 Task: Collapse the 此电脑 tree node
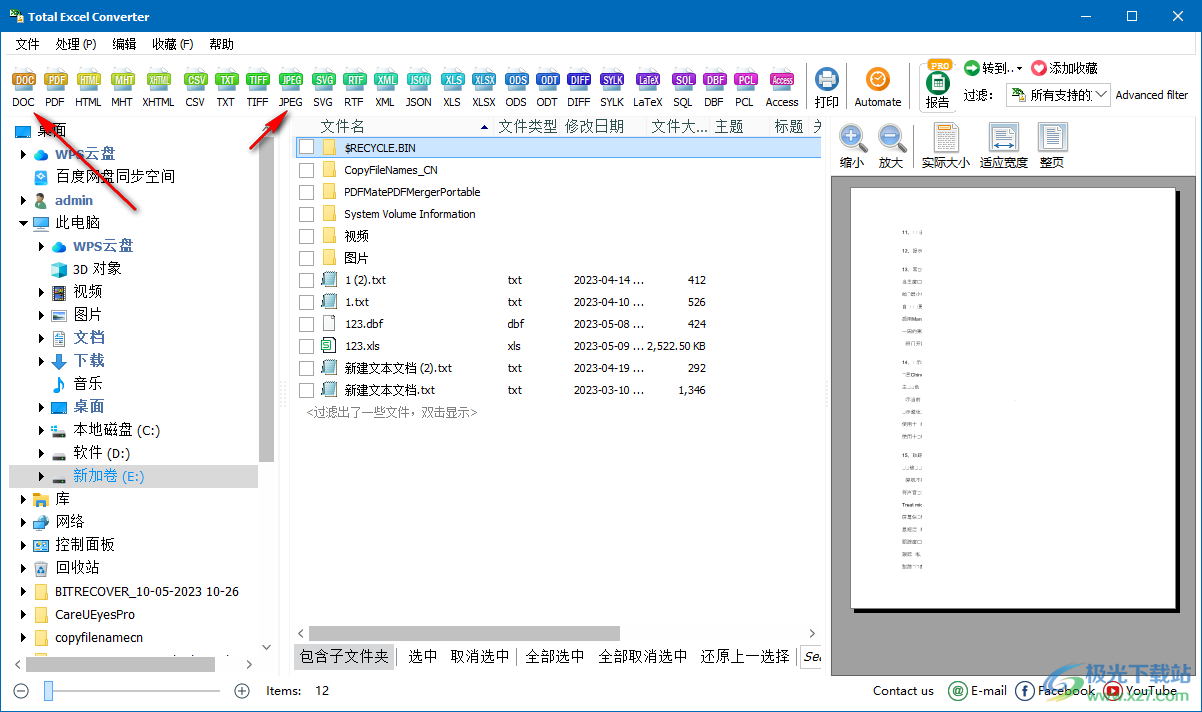point(22,223)
